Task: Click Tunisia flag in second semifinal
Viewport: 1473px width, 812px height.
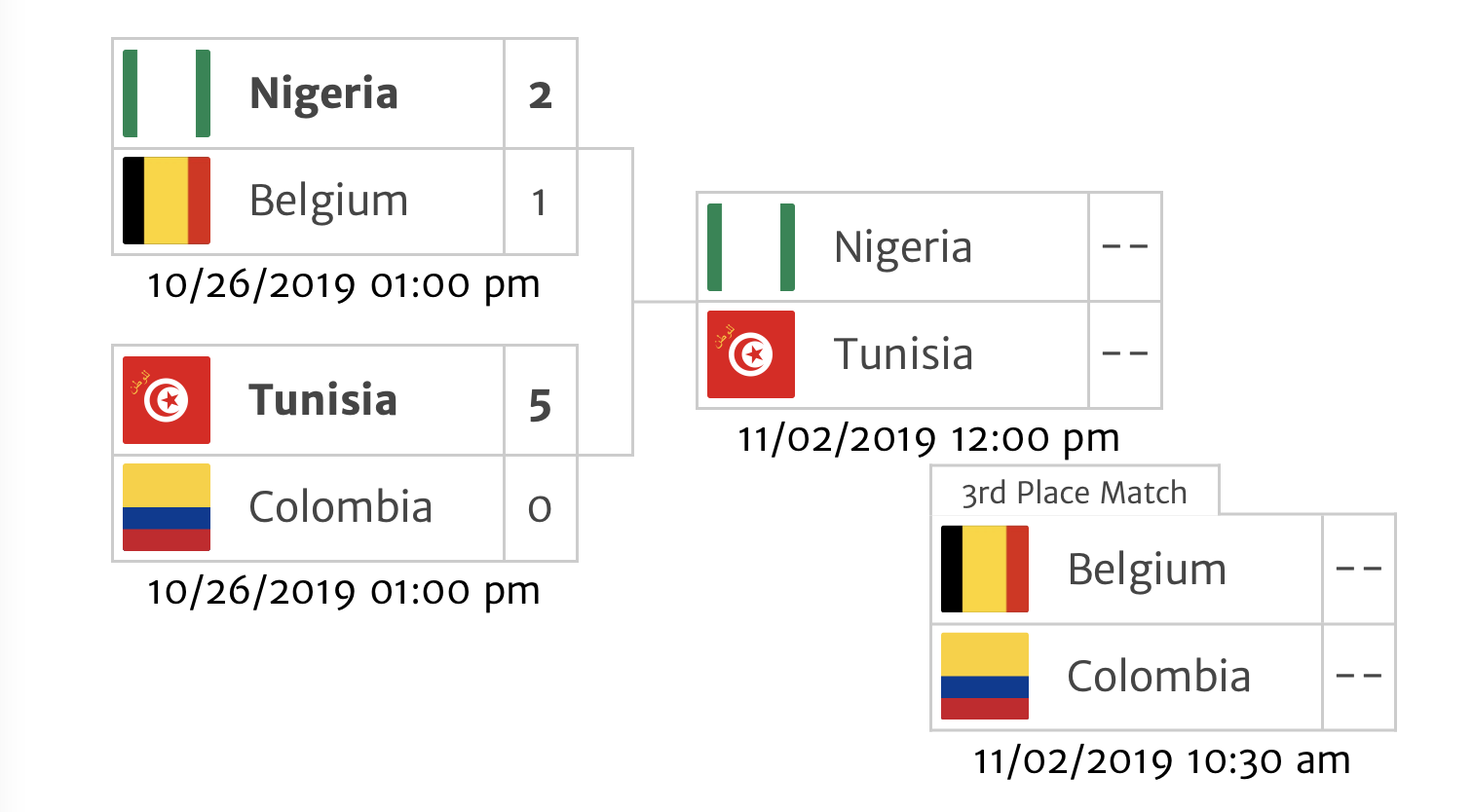Action: (167, 400)
